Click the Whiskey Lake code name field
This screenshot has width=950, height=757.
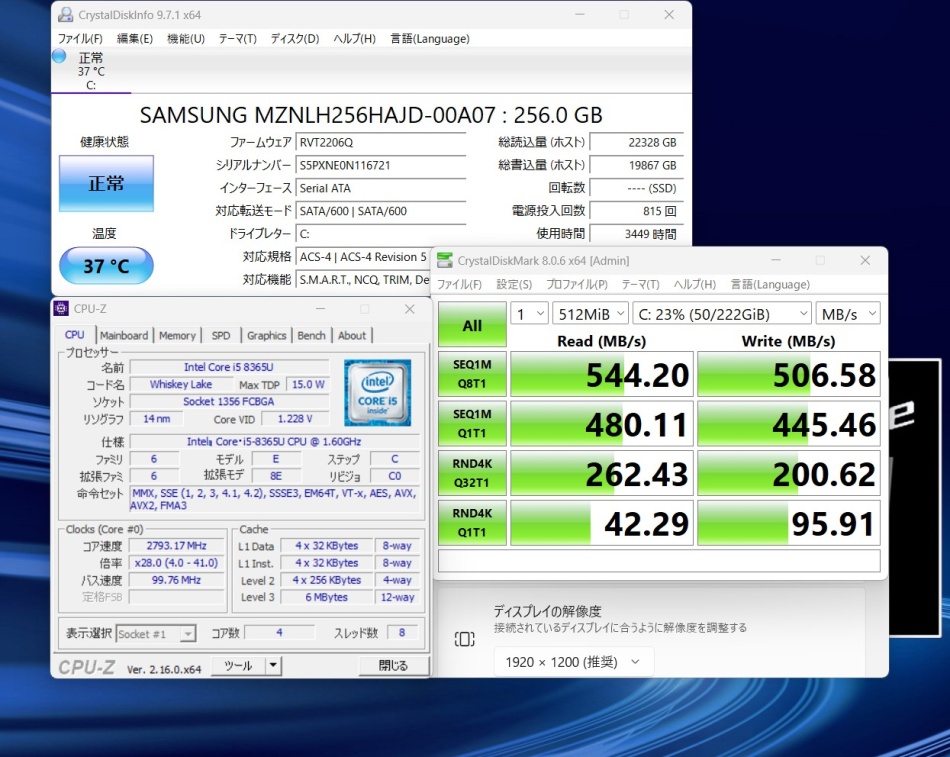pyautogui.click(x=181, y=384)
